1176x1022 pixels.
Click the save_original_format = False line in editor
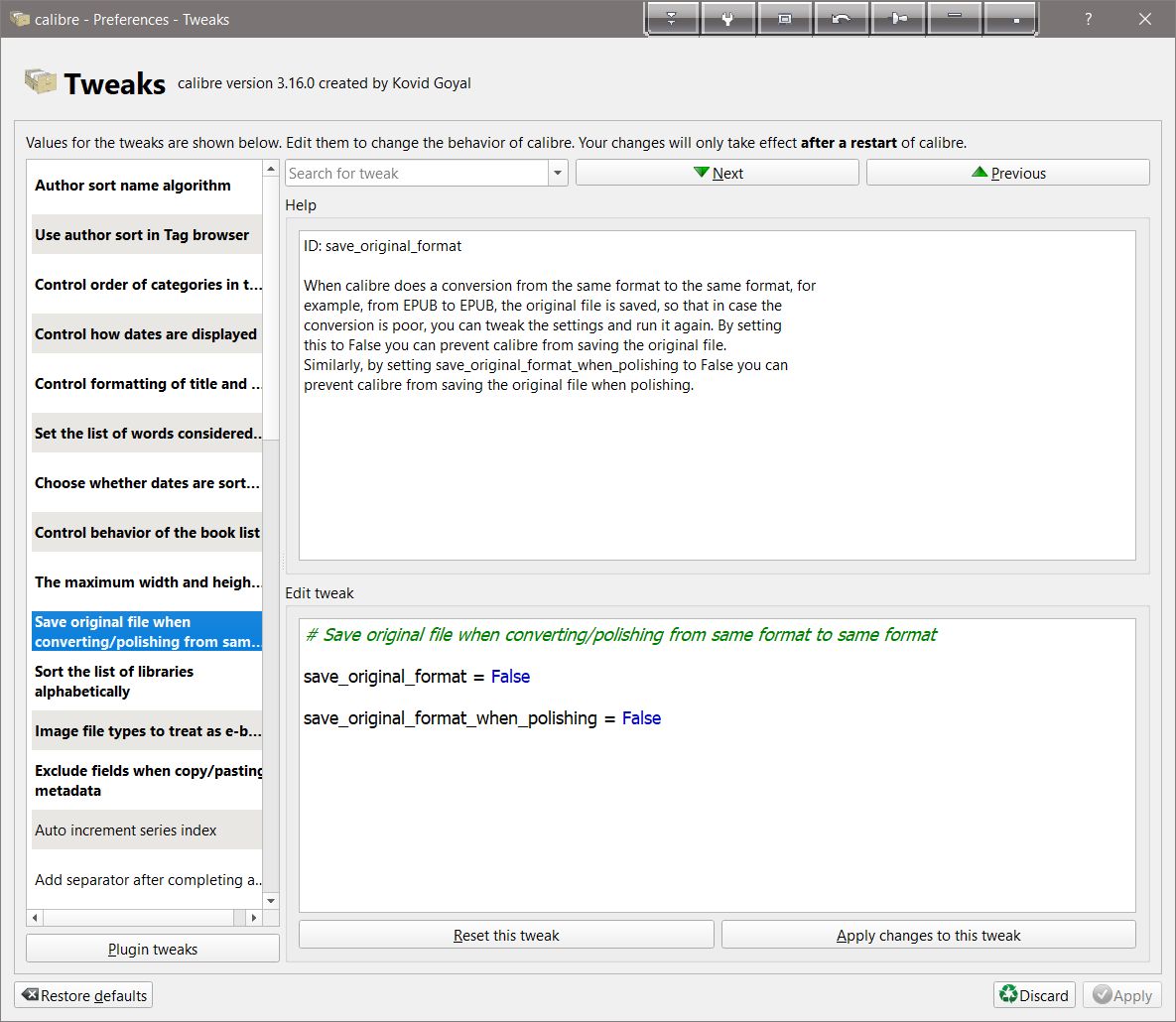point(416,677)
